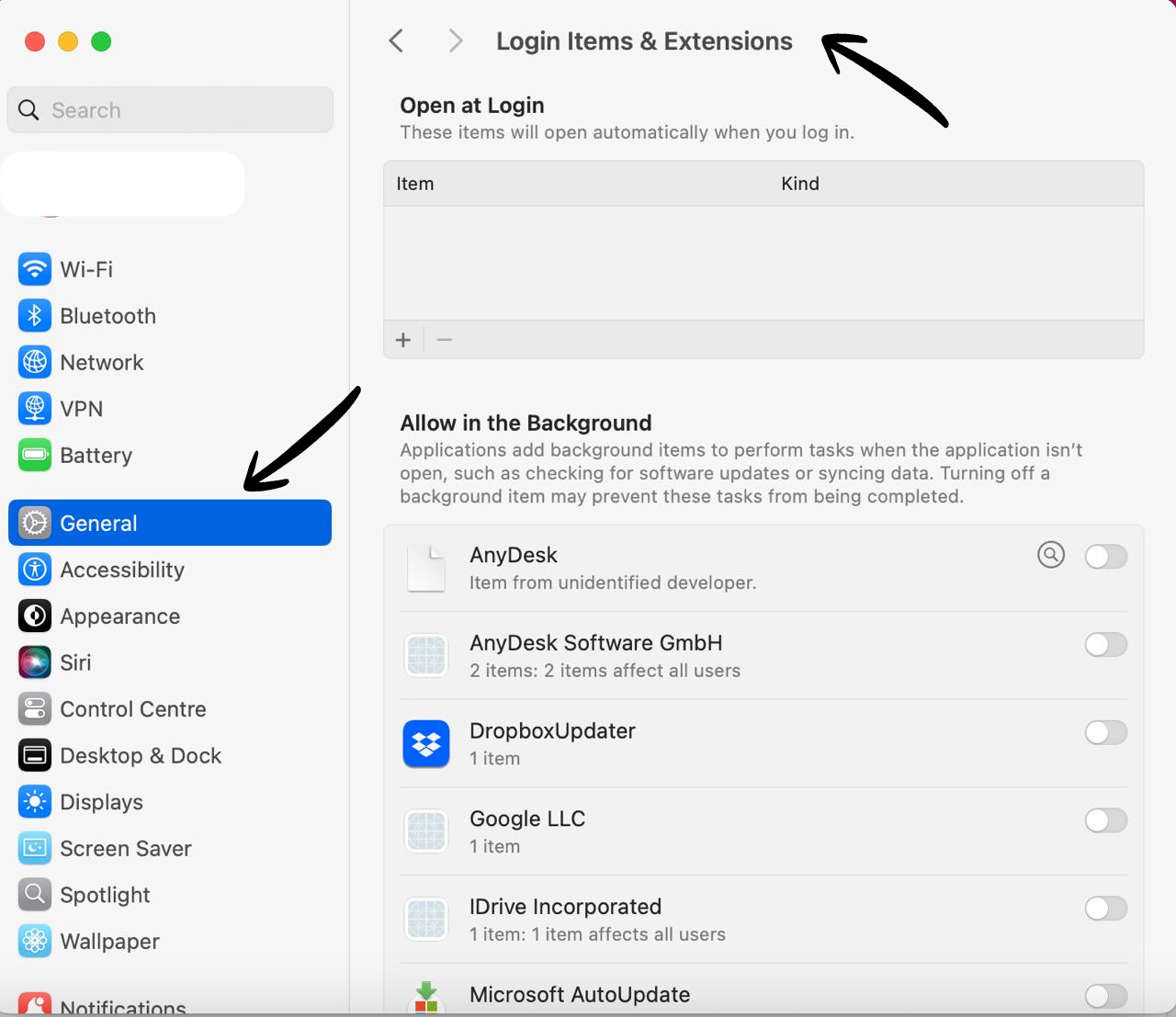Click the Kind column header

click(800, 184)
